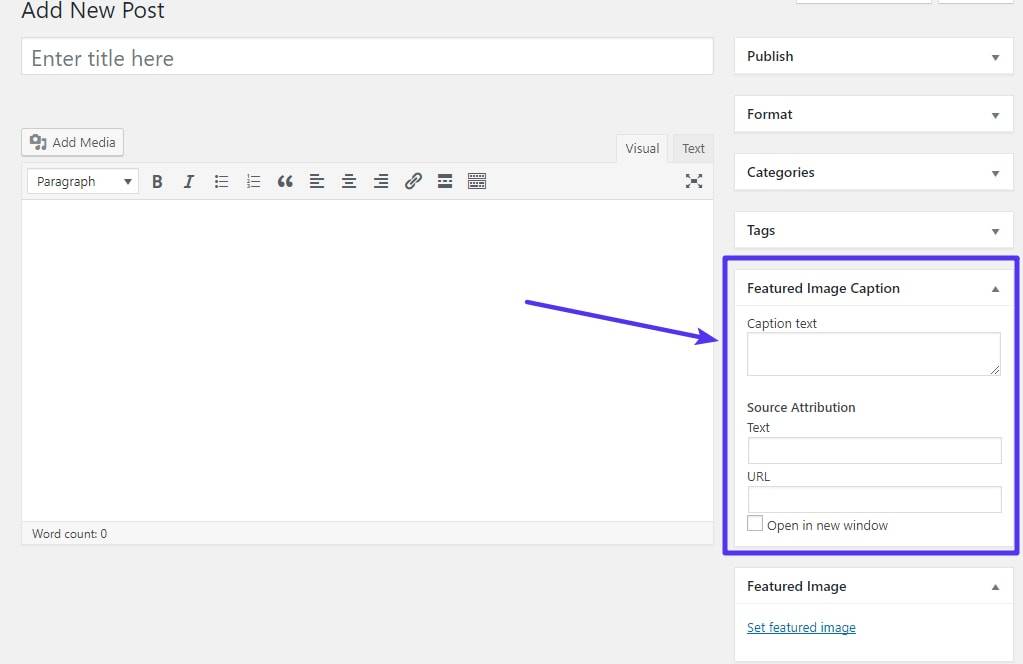Viewport: 1023px width, 664px height.
Task: Enter distraction-free fullscreen writing mode
Action: click(693, 181)
